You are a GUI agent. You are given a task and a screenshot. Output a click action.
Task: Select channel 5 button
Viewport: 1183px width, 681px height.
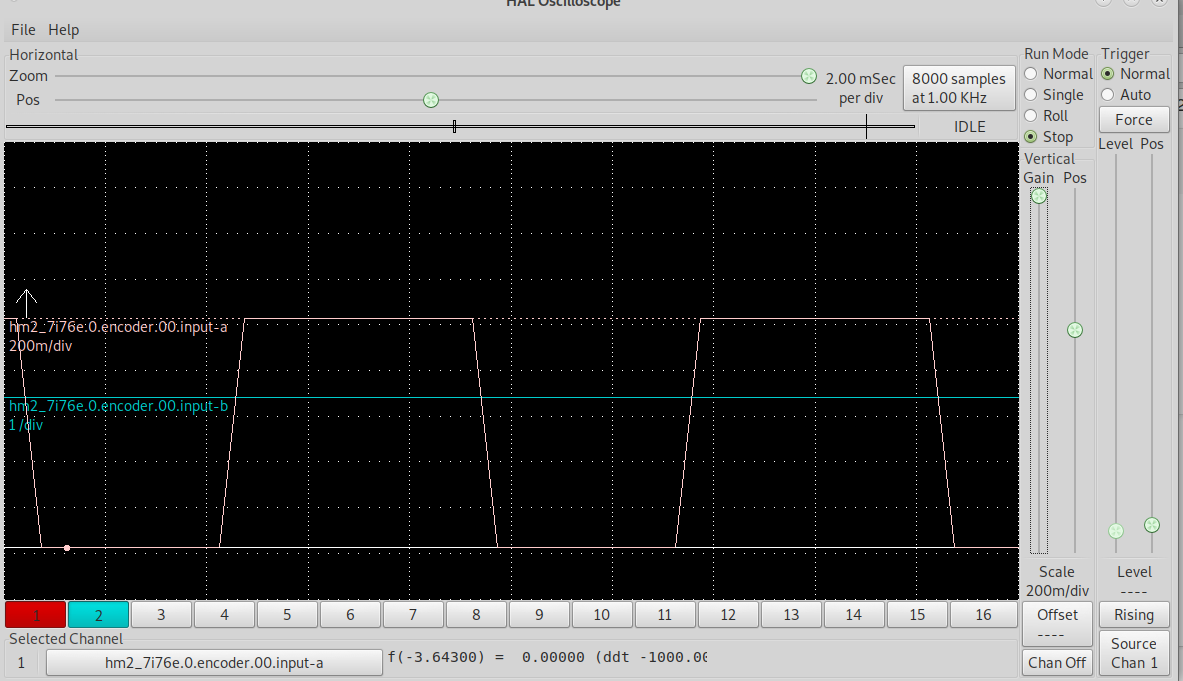point(287,615)
